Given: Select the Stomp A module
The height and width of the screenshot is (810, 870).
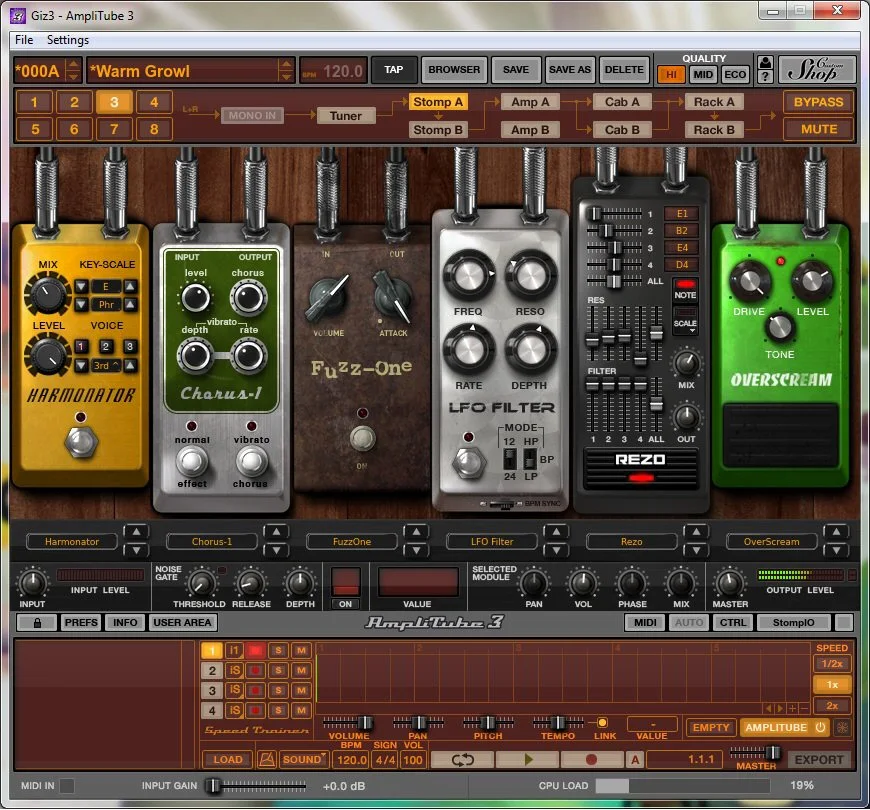Looking at the screenshot, I should coord(438,102).
